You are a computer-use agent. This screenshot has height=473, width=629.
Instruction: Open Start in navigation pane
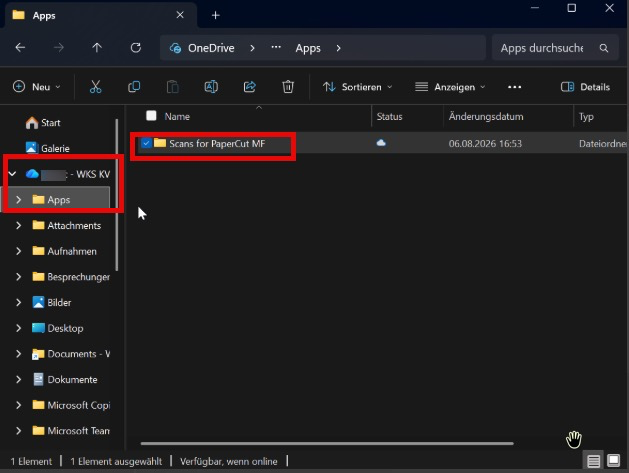click(43, 122)
